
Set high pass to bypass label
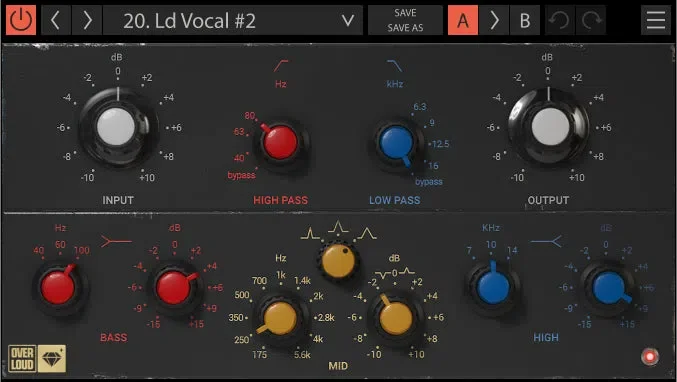click(241, 175)
